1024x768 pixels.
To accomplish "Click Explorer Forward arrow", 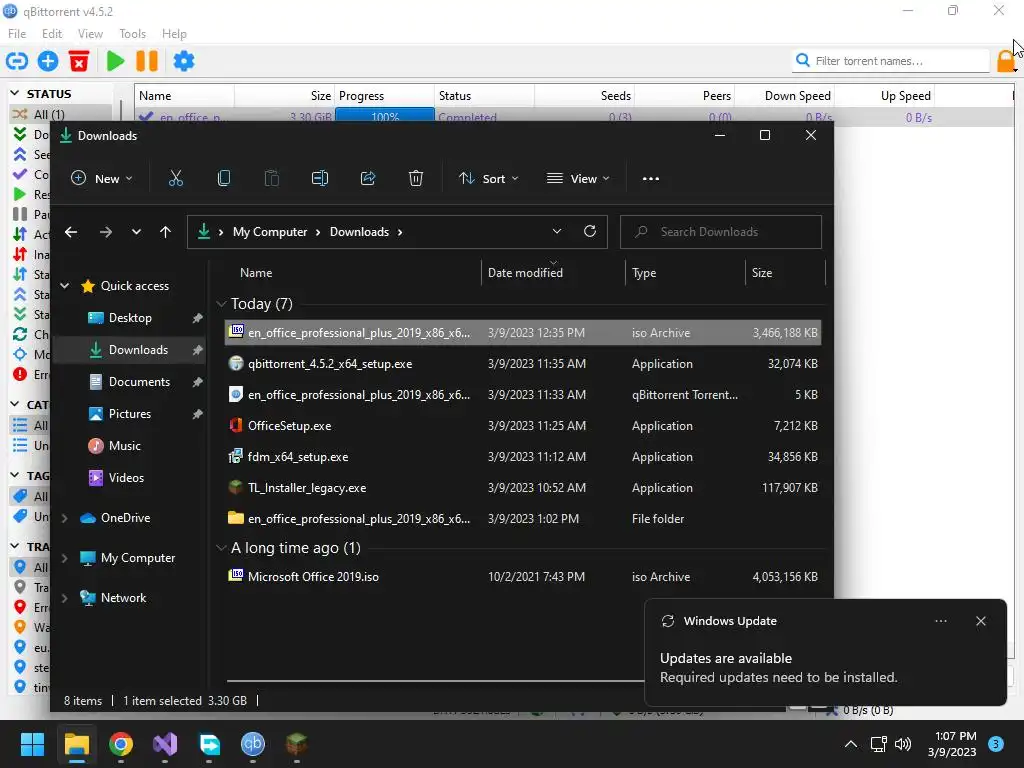I will pos(106,232).
